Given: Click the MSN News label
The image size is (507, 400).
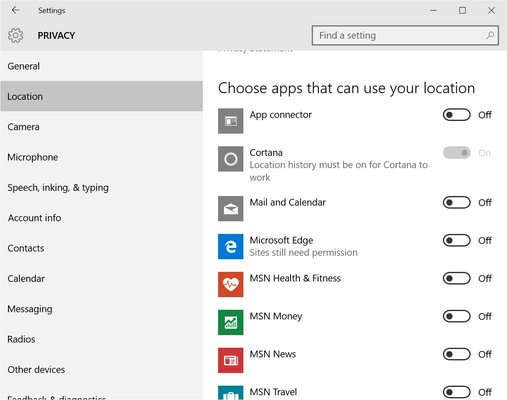Looking at the screenshot, I should tap(273, 354).
